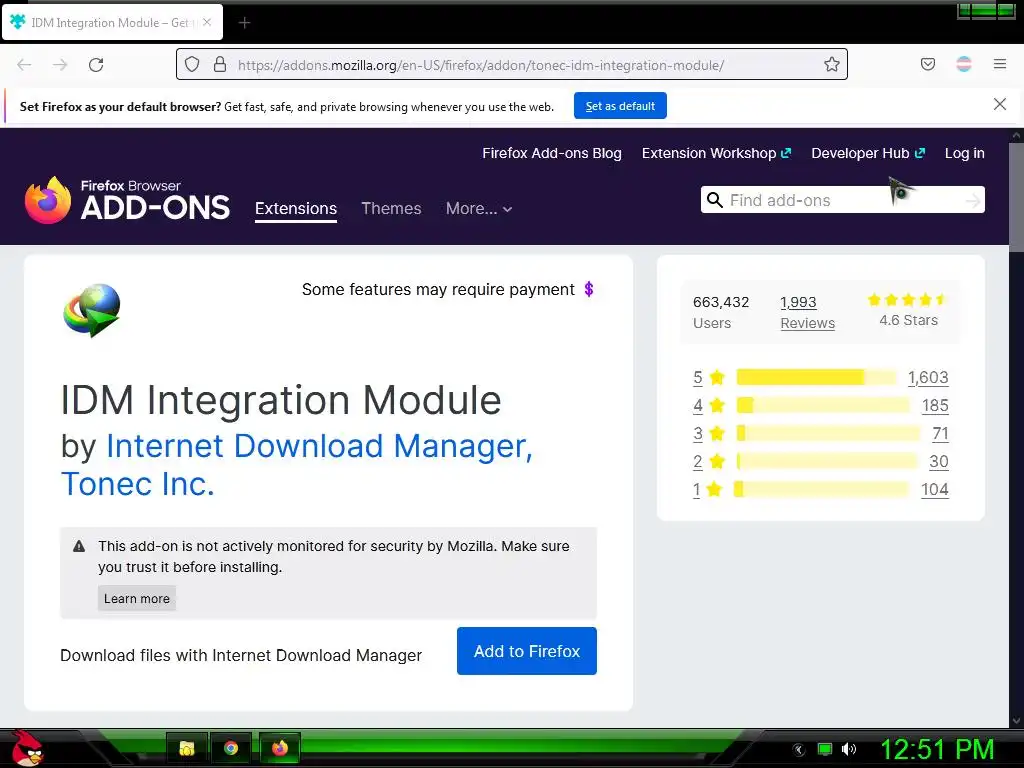Click the Set as default button
This screenshot has width=1024, height=768.
(x=620, y=106)
